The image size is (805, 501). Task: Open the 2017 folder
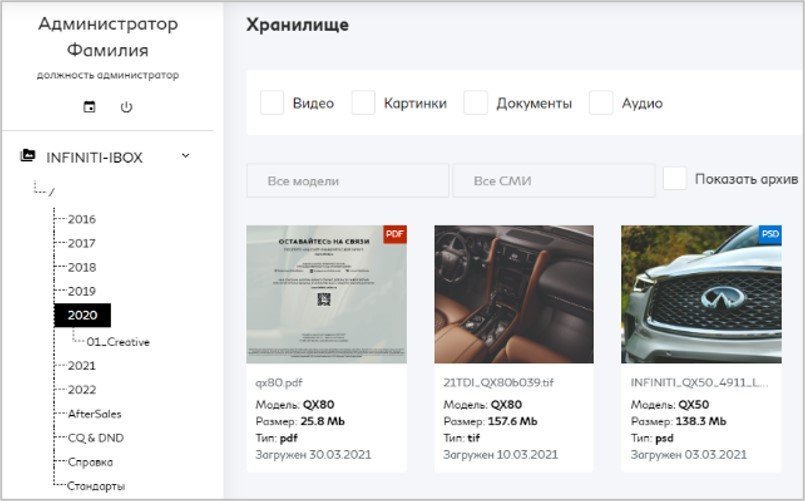pyautogui.click(x=82, y=243)
